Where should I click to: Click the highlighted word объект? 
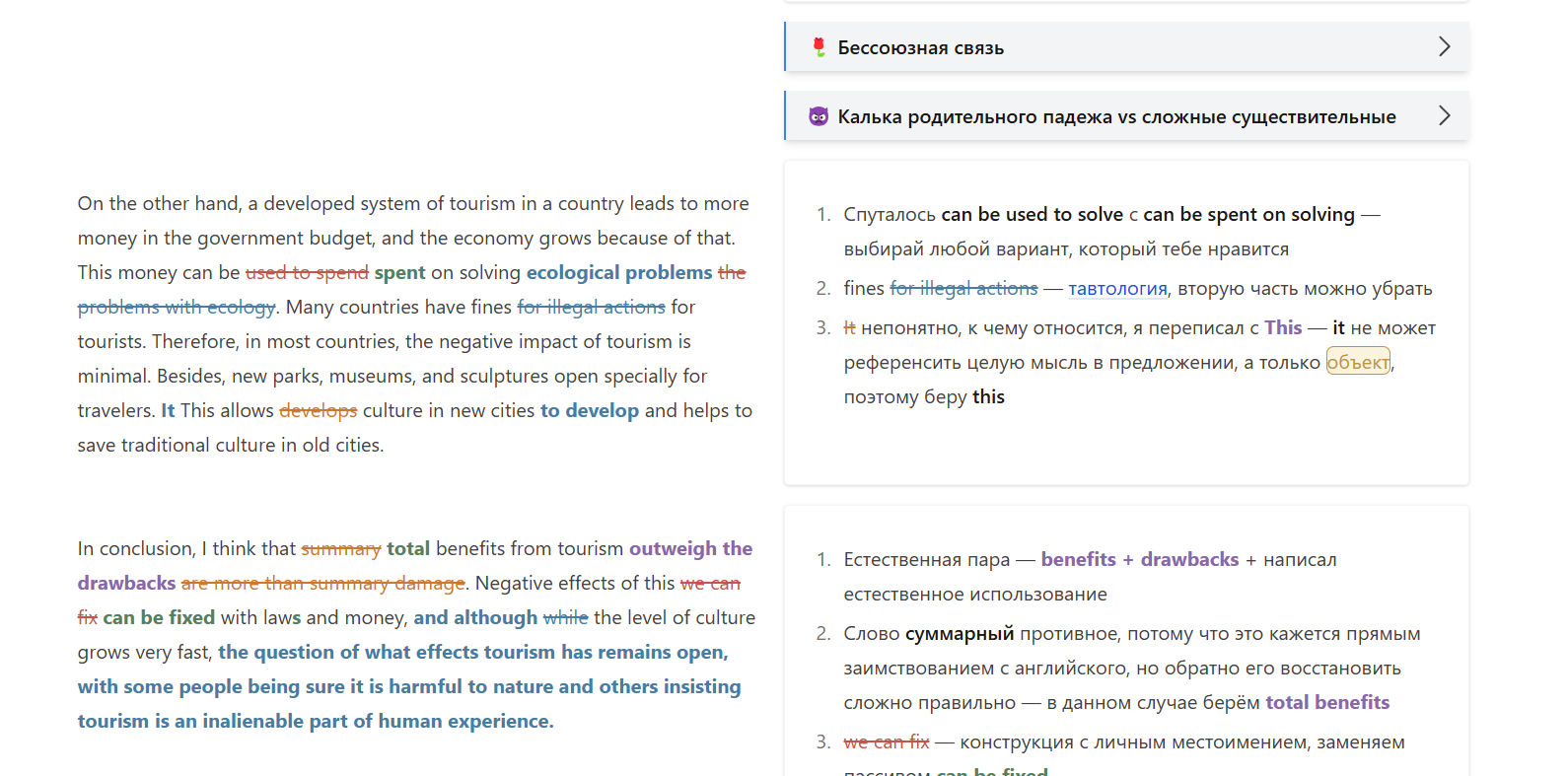click(1358, 363)
